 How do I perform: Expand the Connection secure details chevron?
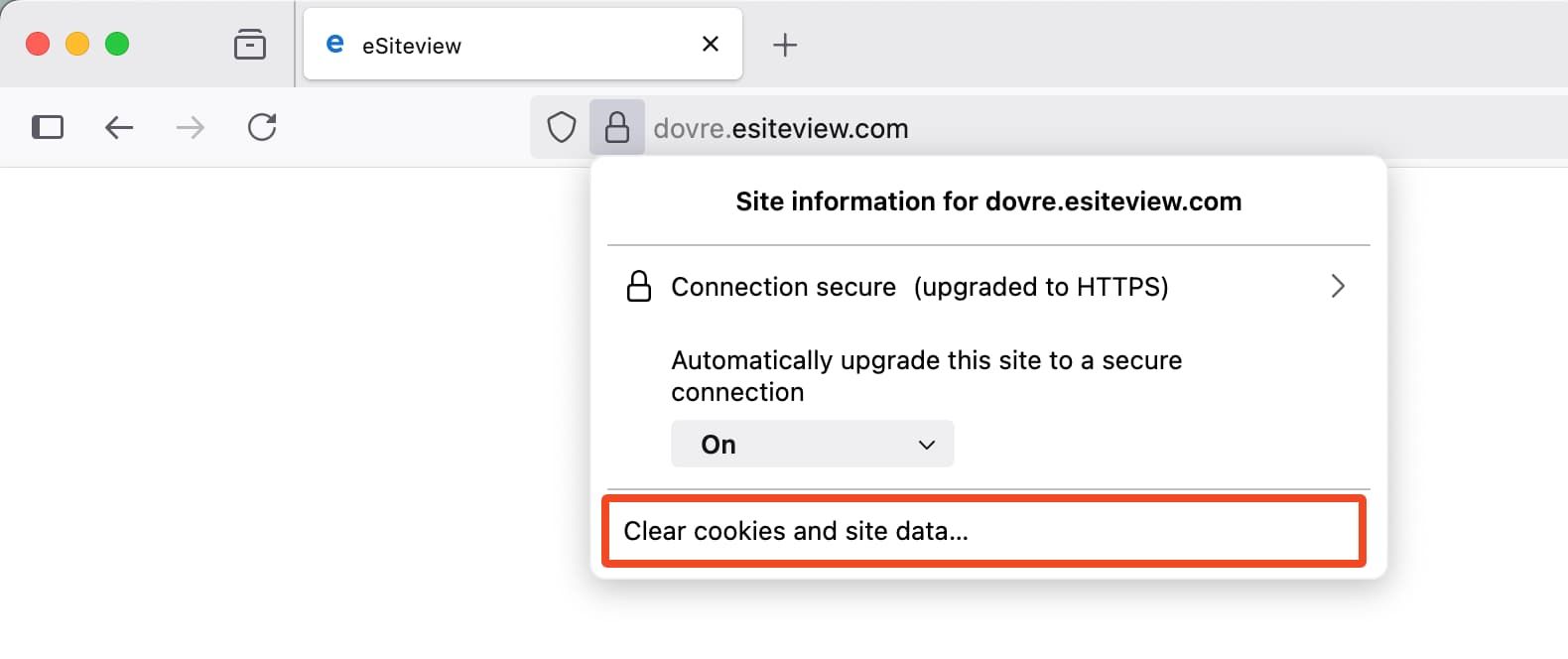(x=1338, y=287)
